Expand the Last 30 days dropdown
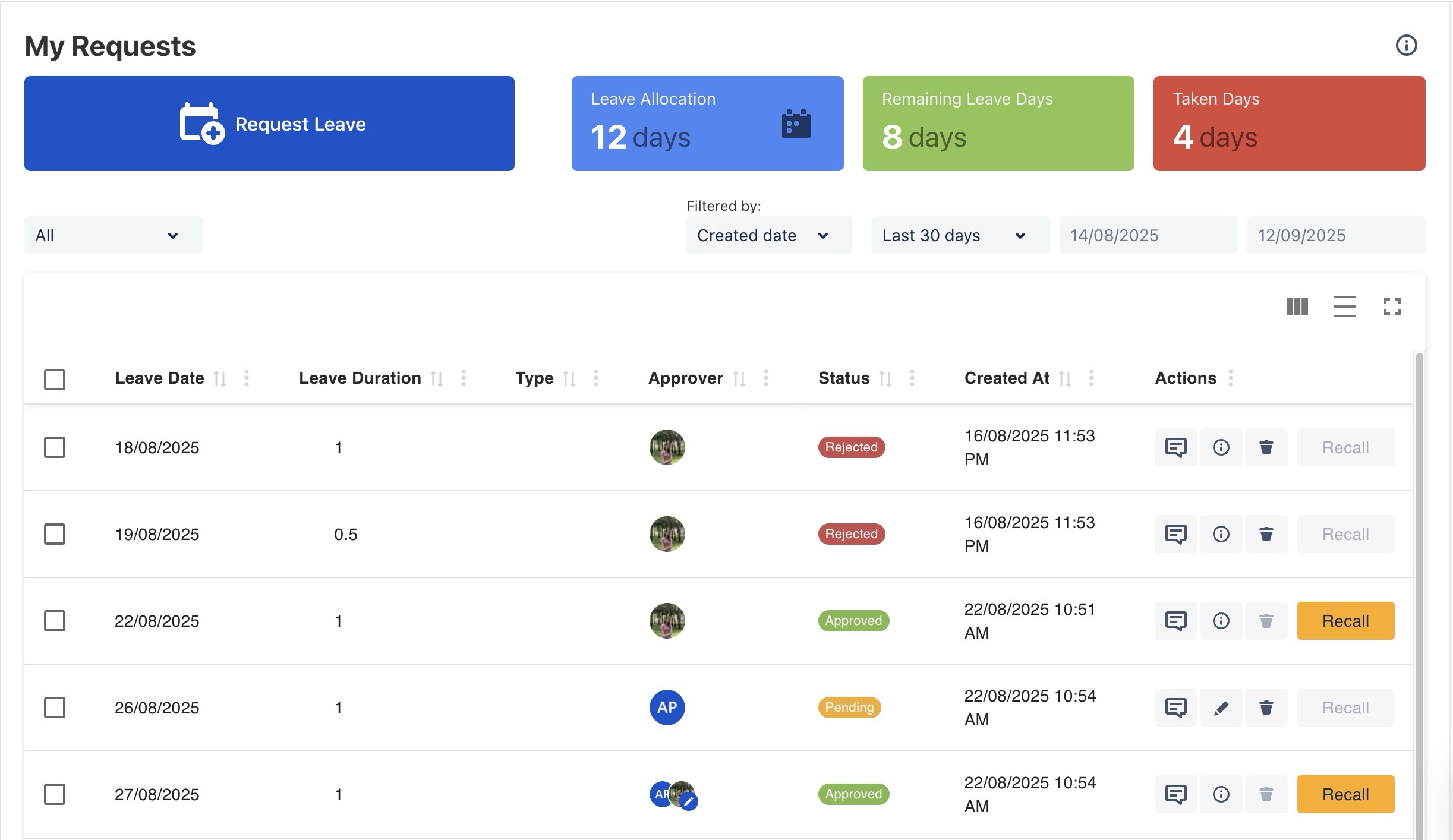1453x840 pixels. click(x=960, y=235)
